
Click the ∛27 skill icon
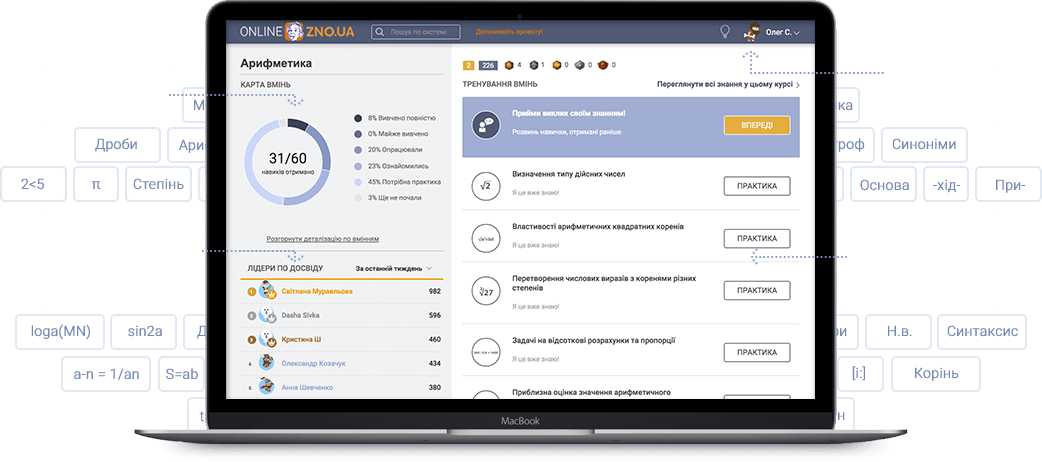coord(484,291)
